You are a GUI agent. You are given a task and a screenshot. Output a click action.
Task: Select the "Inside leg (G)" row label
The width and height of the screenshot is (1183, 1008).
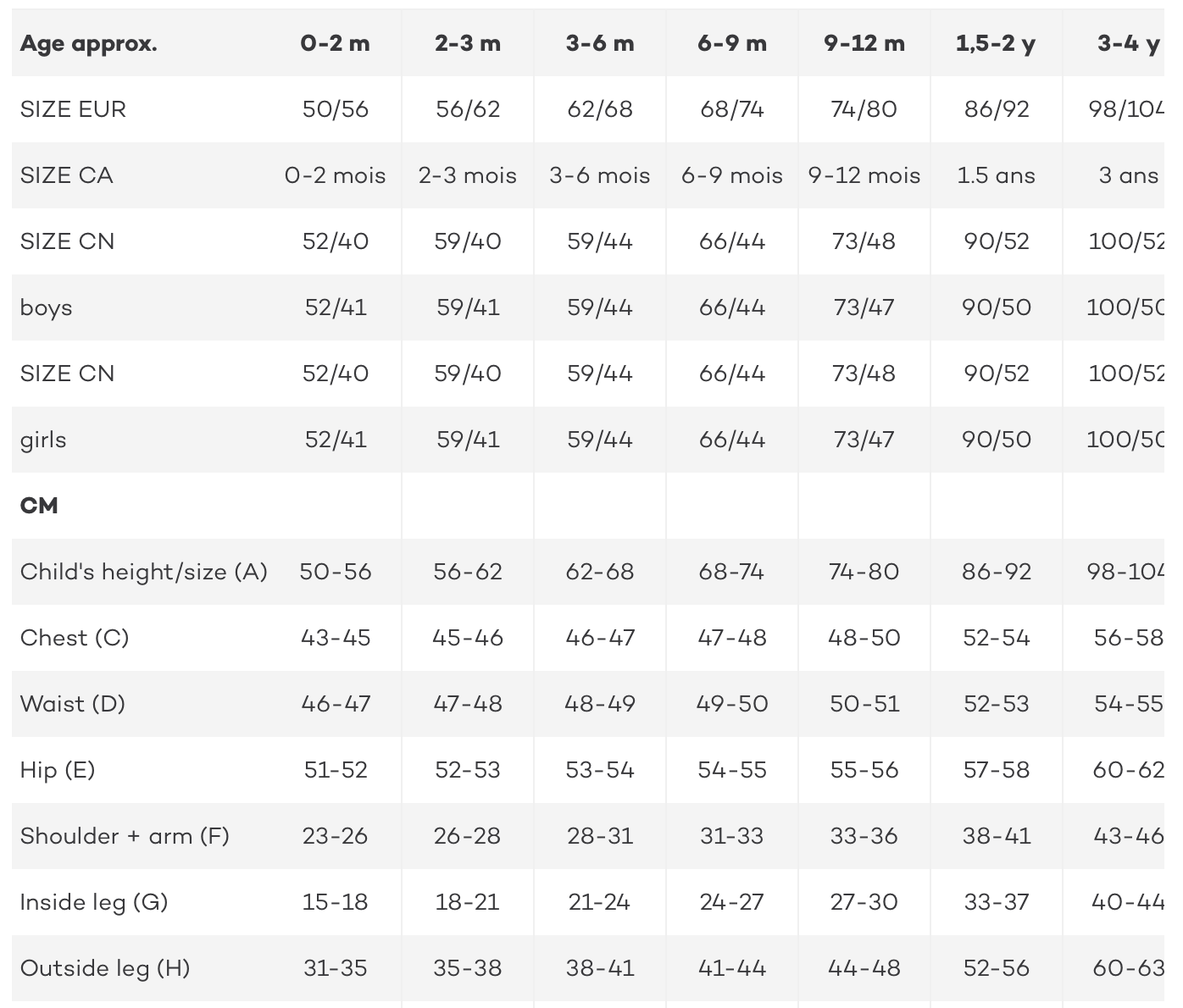[x=94, y=902]
